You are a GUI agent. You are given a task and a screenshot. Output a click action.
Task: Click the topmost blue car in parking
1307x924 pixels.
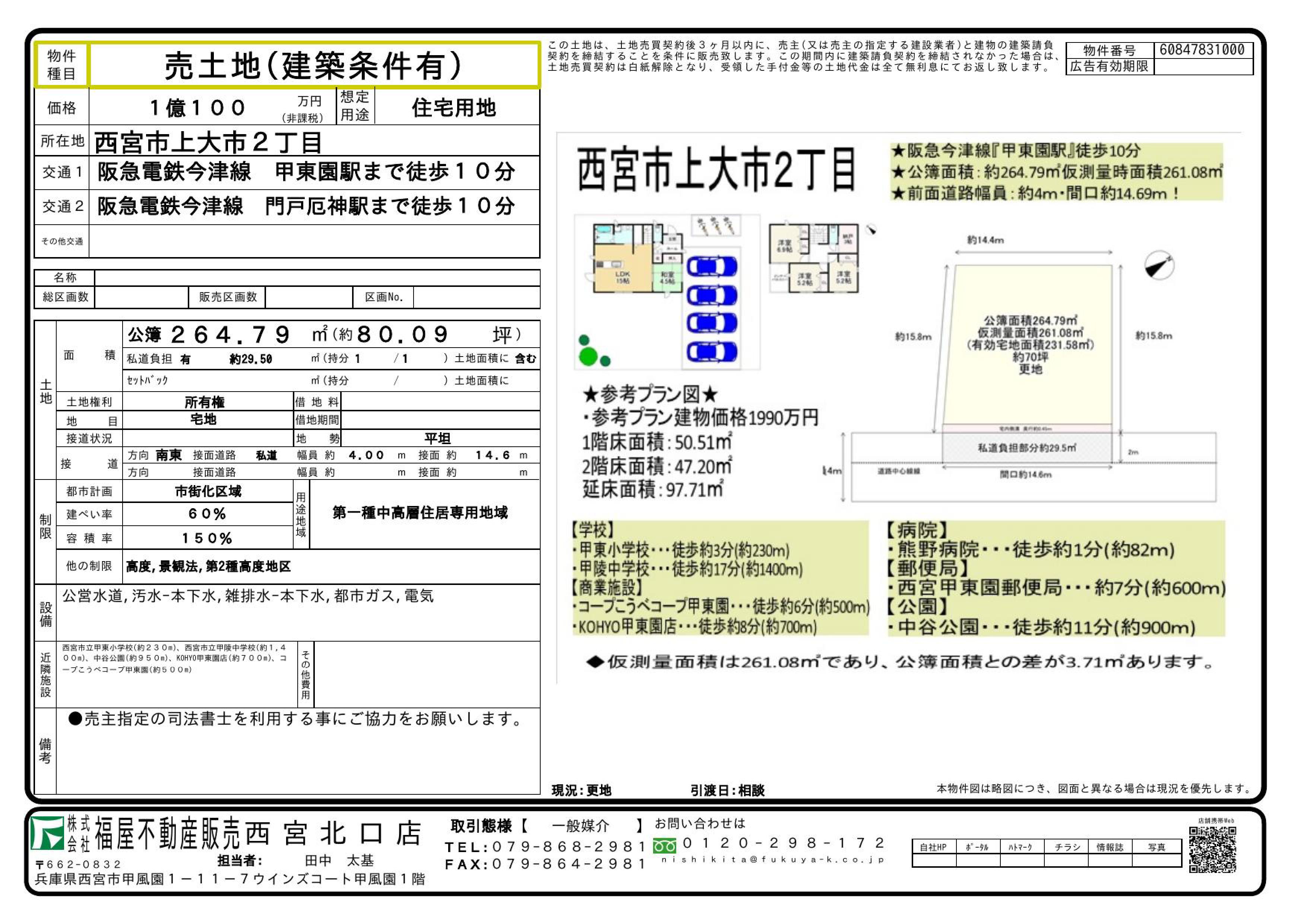(712, 266)
